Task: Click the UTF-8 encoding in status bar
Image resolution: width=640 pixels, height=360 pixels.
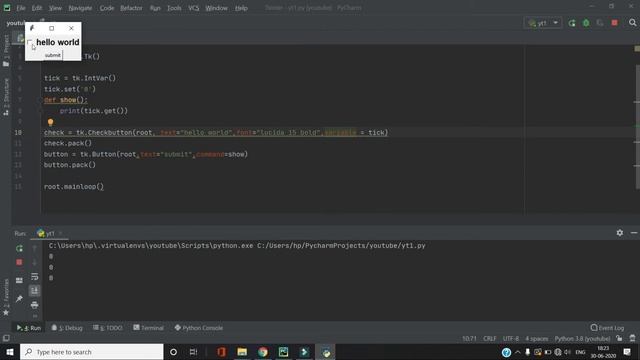Action: [511, 339]
